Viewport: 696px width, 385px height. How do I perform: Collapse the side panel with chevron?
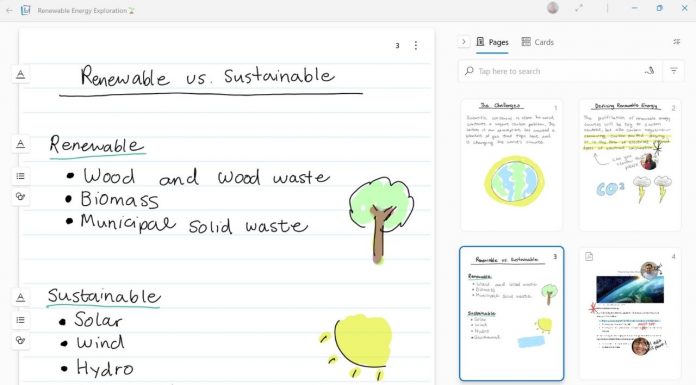click(x=463, y=42)
